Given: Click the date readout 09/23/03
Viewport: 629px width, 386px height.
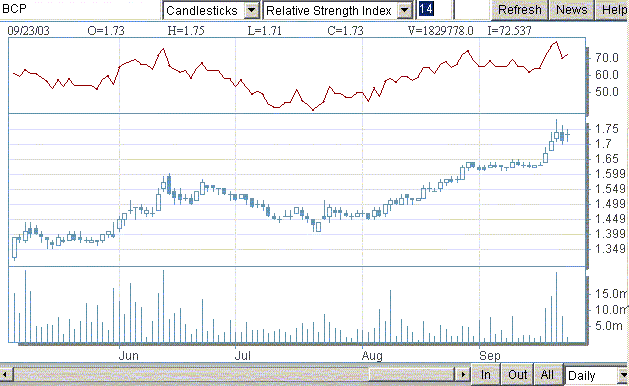Looking at the screenshot, I should point(28,31).
